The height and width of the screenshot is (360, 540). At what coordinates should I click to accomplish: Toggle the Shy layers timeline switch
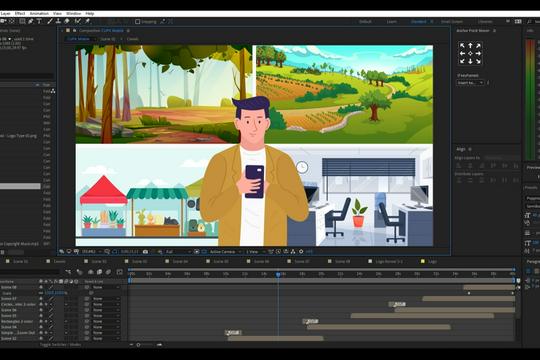pos(91,272)
